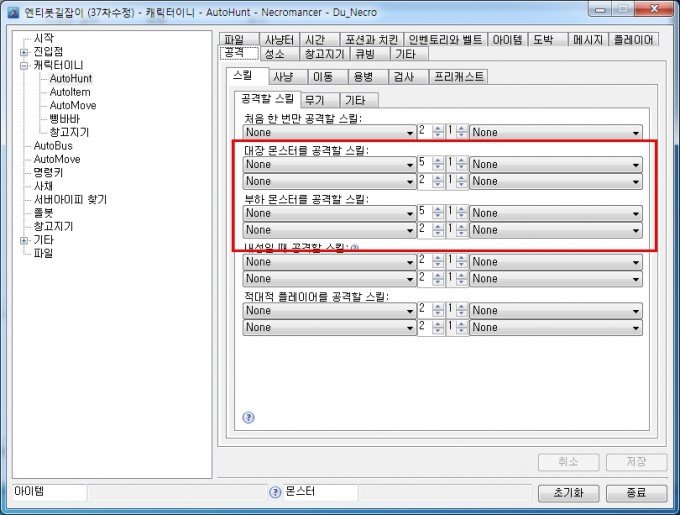Click the 종료 button

pyautogui.click(x=635, y=493)
